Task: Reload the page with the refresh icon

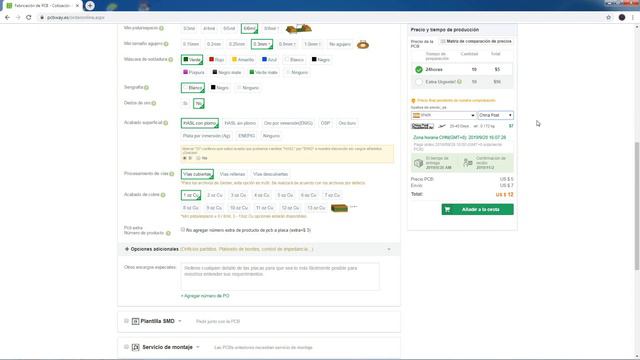Action: (29, 18)
